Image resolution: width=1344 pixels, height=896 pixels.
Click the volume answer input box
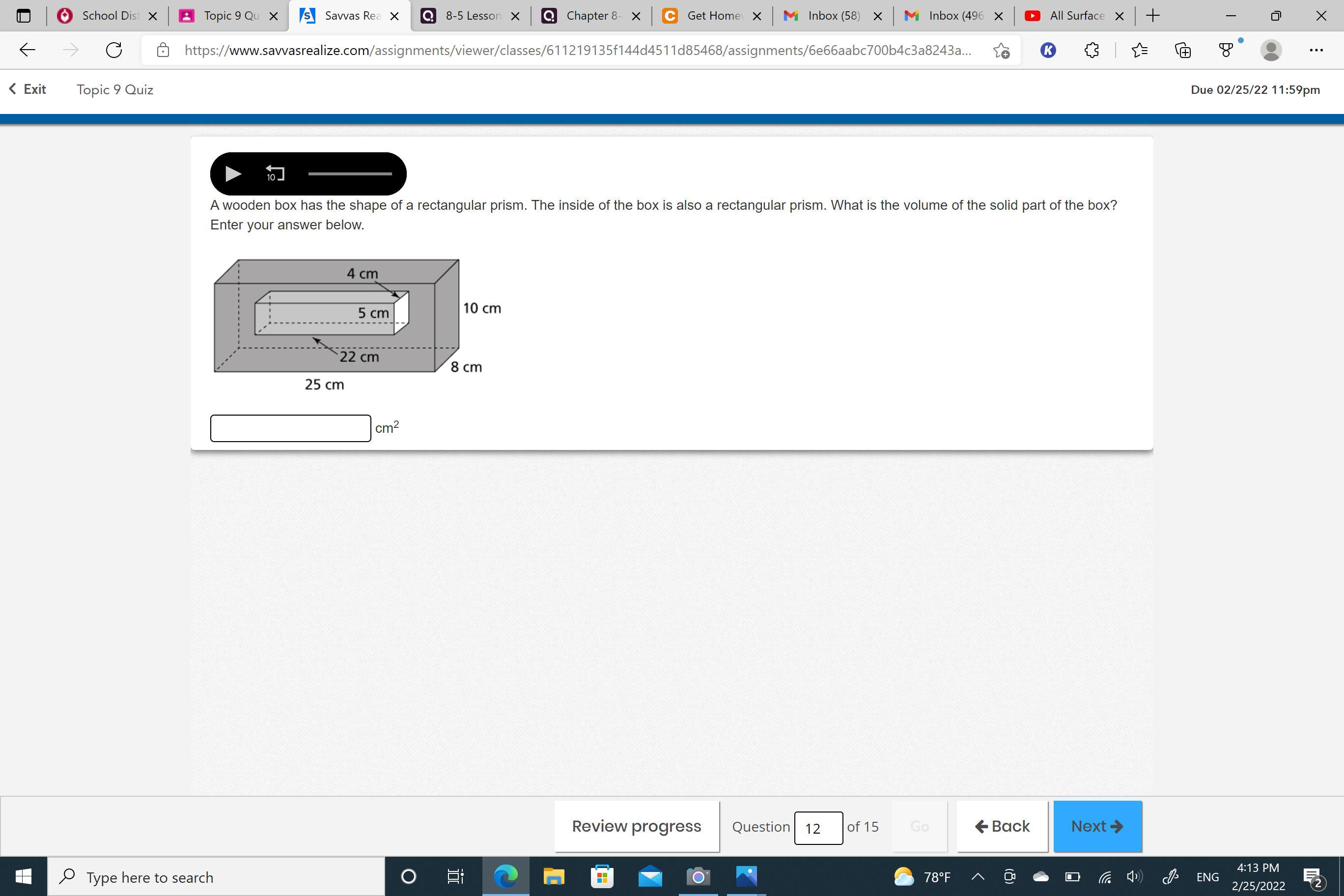pyautogui.click(x=290, y=428)
